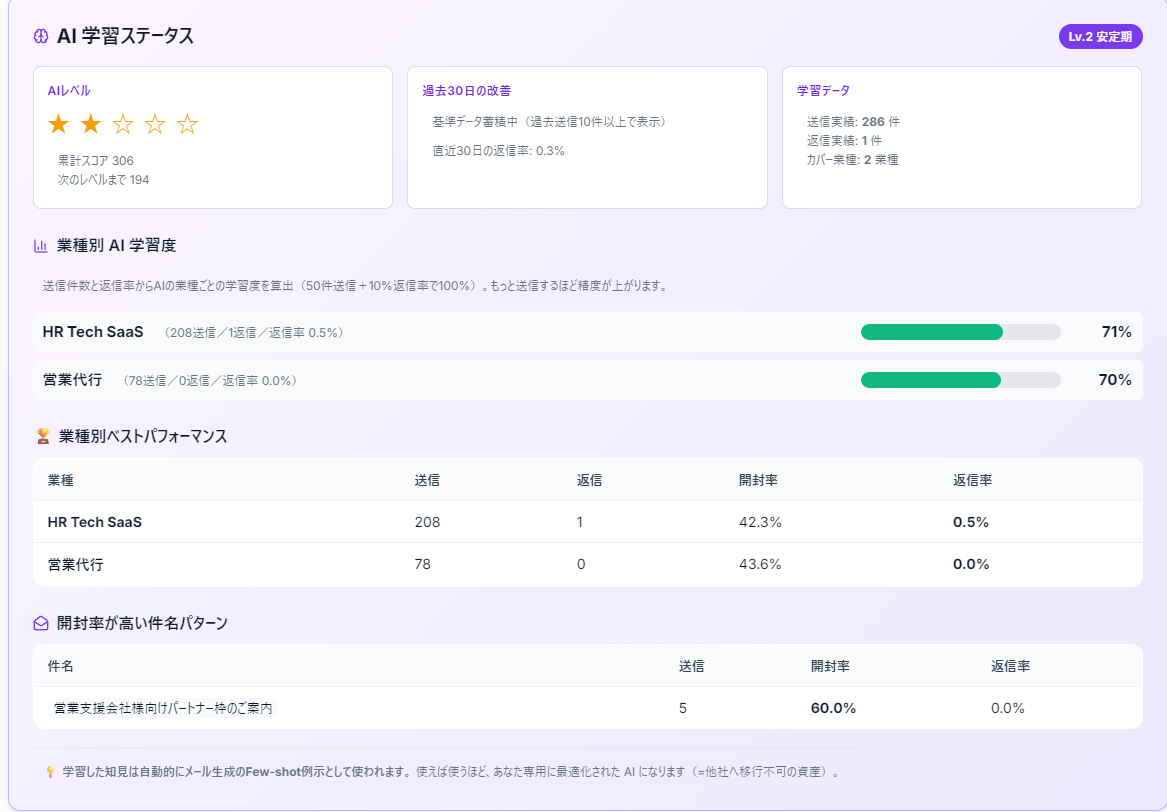Viewport: 1167px width, 812px height.
Task: Click the 0.5% 返信率 cell in the table
Action: [x=971, y=522]
